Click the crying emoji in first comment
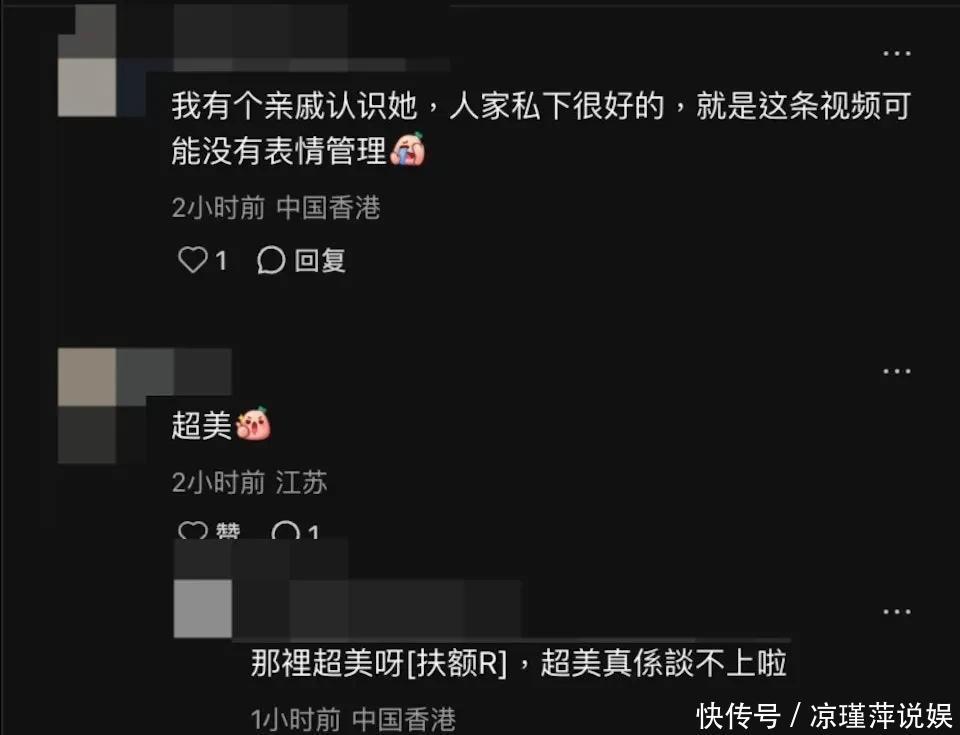The height and width of the screenshot is (735, 960). [x=408, y=149]
